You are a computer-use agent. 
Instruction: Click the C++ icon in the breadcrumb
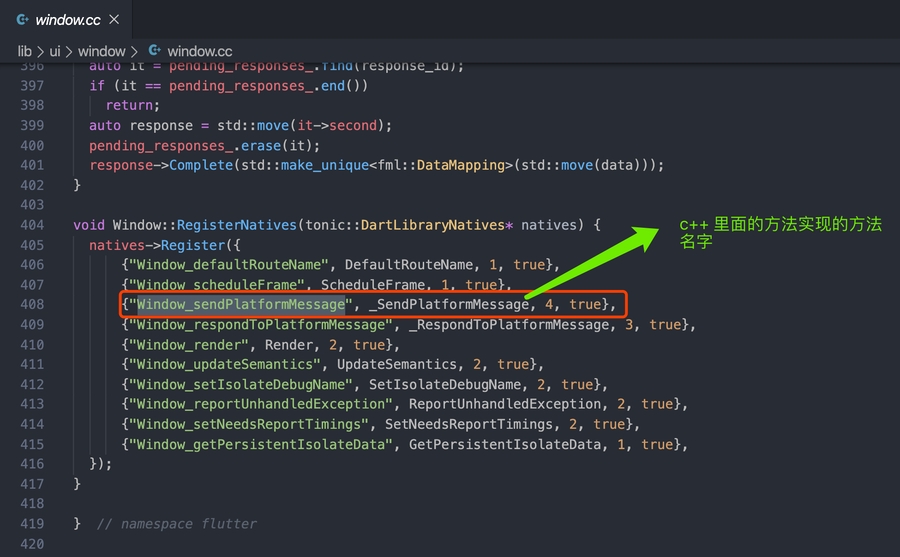tap(155, 51)
